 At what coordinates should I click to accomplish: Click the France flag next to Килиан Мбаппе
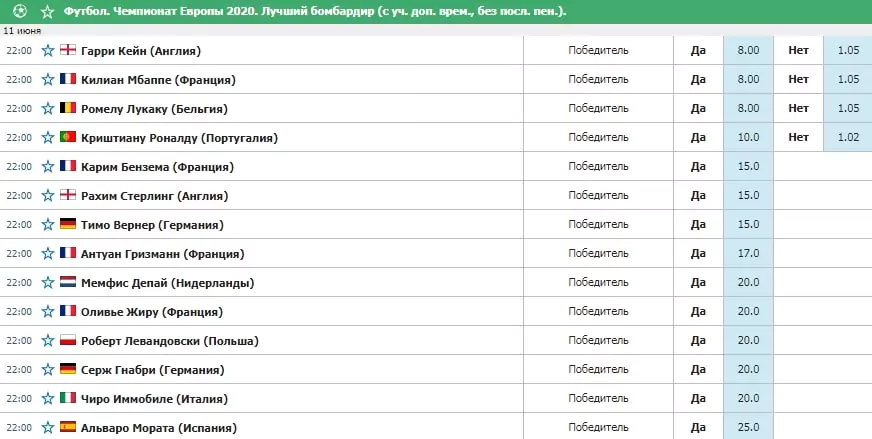tap(68, 78)
